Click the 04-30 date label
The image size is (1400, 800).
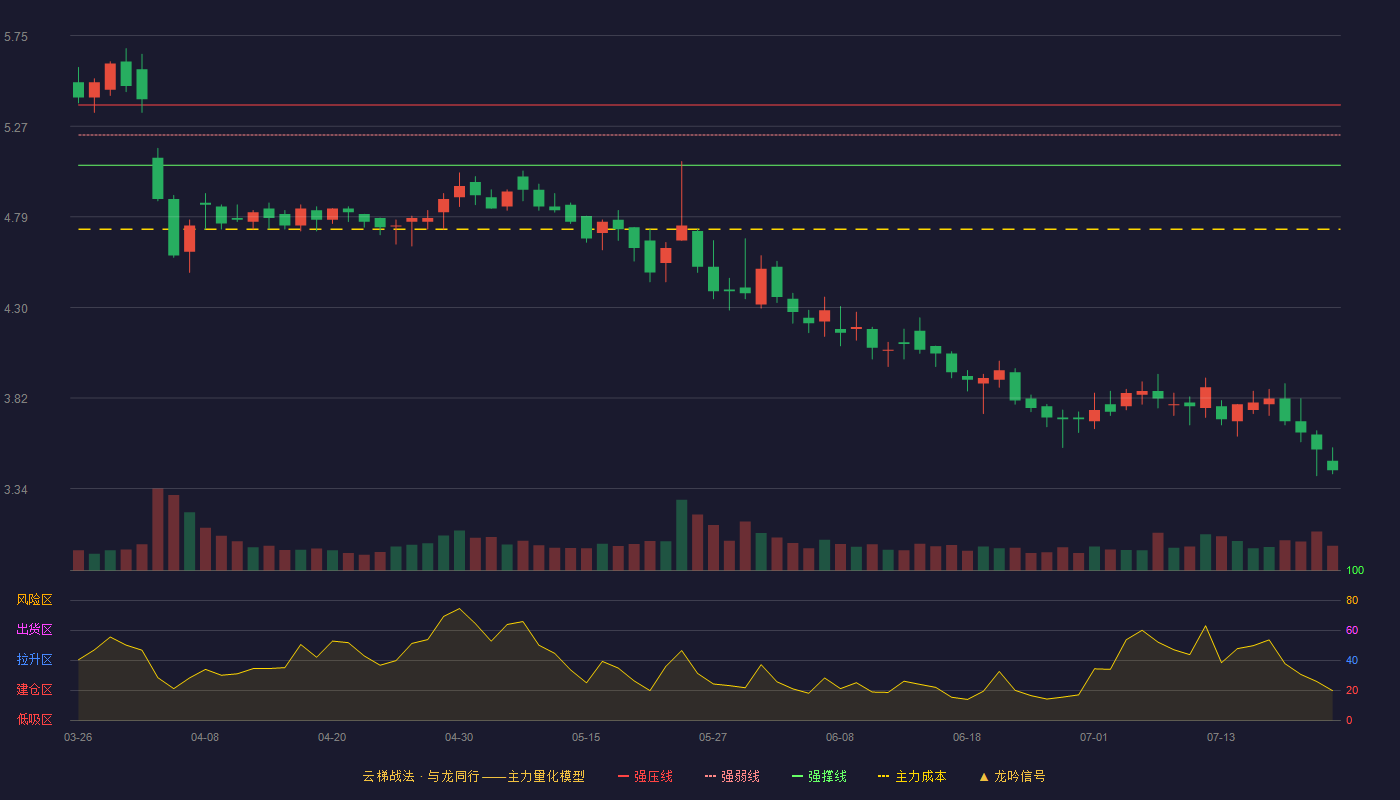click(459, 737)
